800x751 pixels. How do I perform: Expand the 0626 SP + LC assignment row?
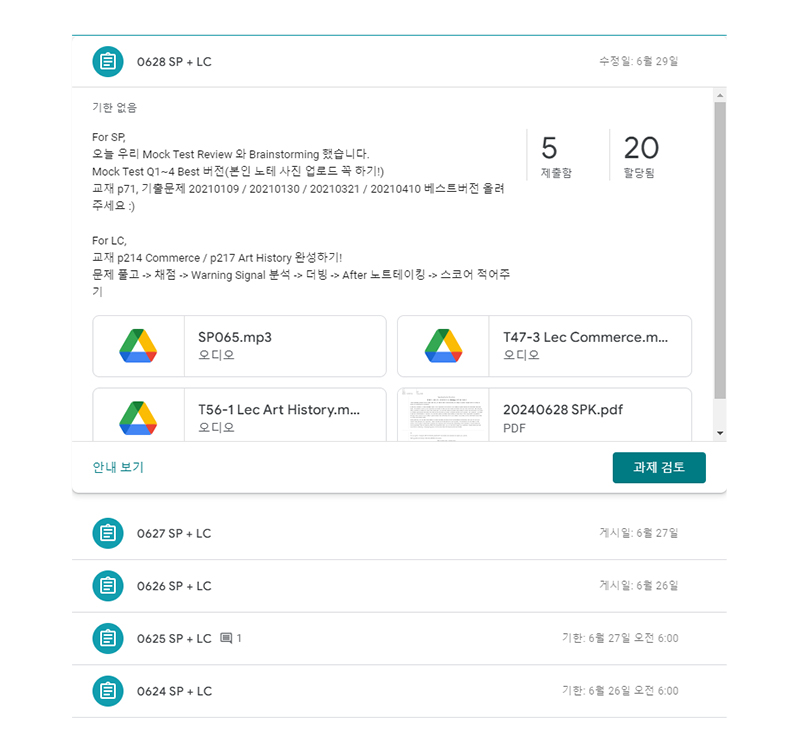400,586
